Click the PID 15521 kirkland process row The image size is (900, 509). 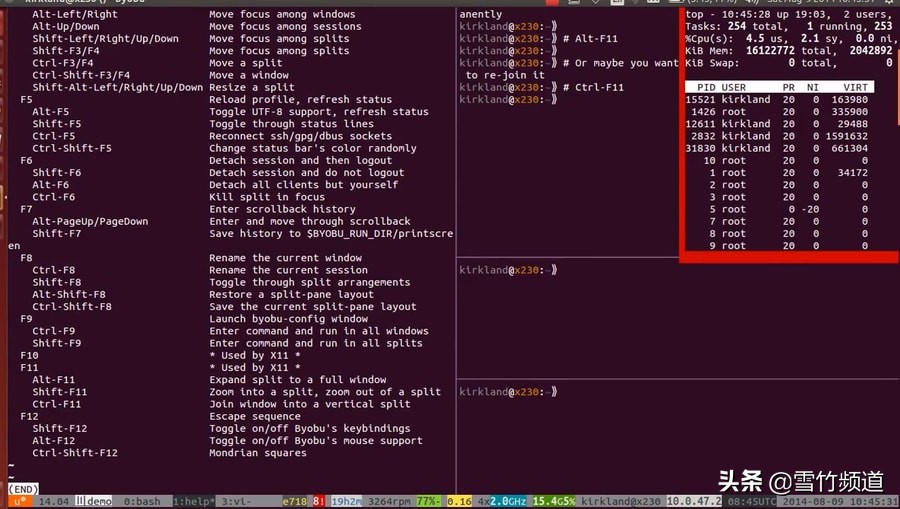777,99
